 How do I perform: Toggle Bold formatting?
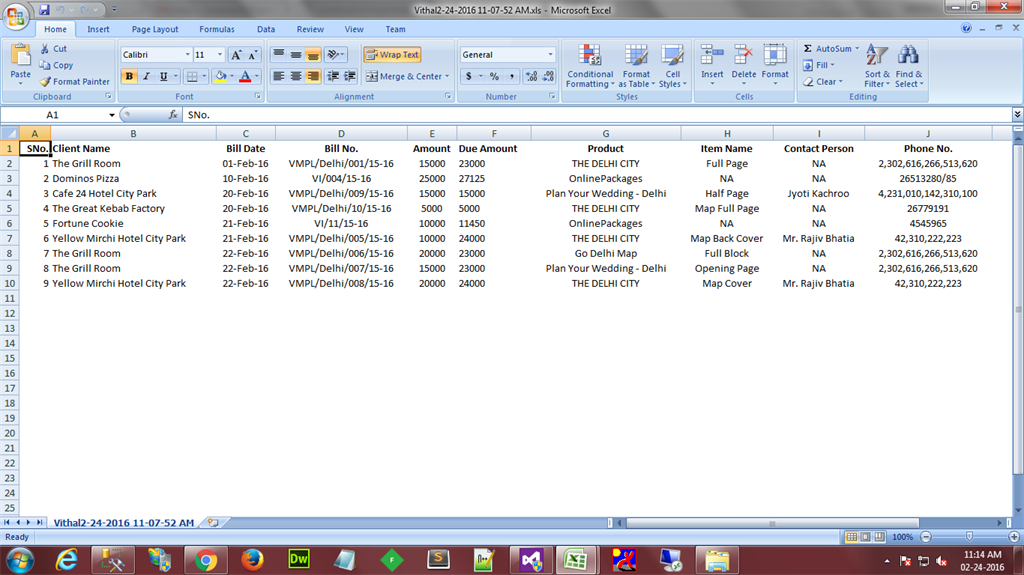tap(129, 76)
